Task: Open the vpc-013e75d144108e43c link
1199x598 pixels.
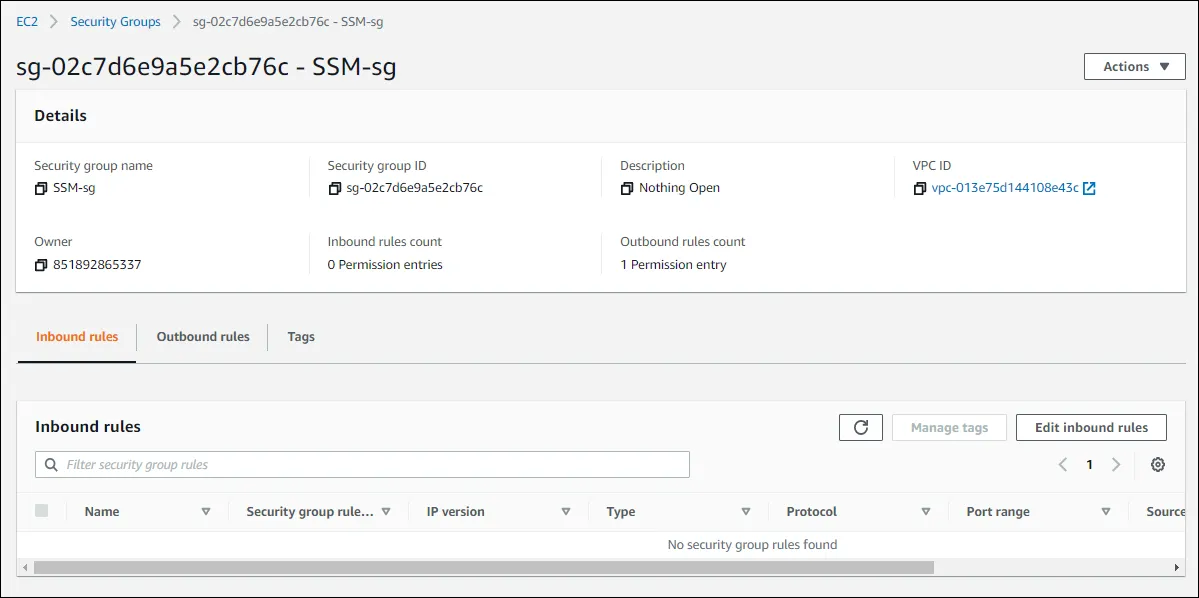Action: [1005, 188]
